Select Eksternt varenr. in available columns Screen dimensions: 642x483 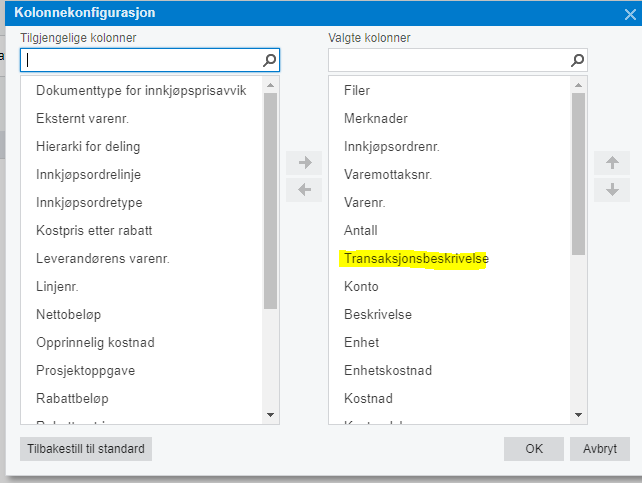click(82, 119)
